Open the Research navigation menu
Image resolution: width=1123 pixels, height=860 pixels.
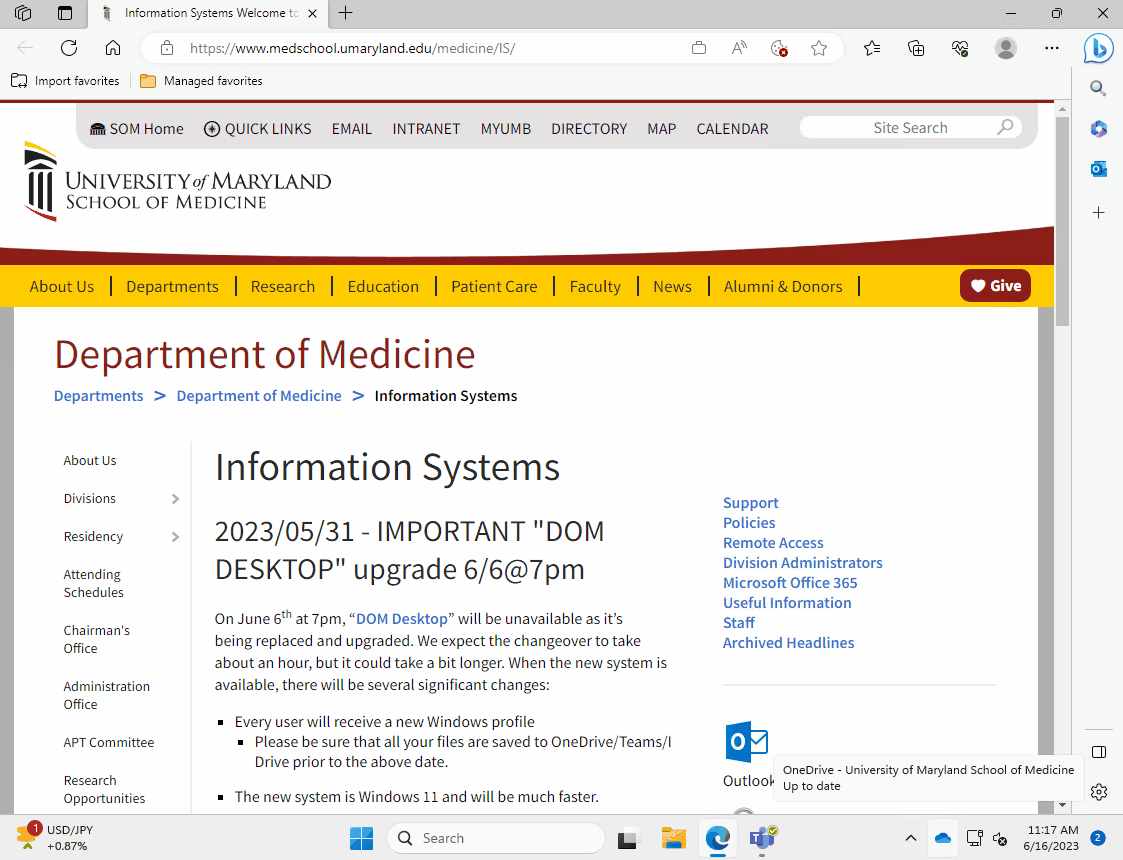coord(282,286)
